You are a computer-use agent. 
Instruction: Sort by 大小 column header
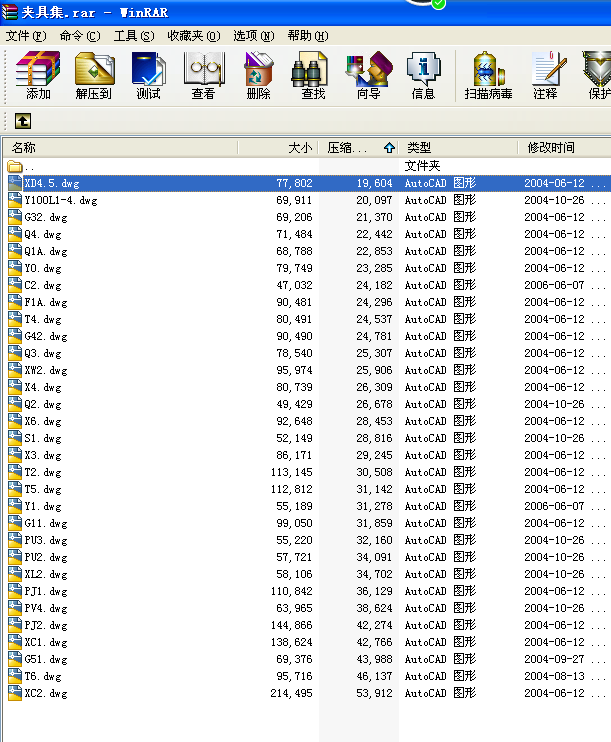[278, 148]
